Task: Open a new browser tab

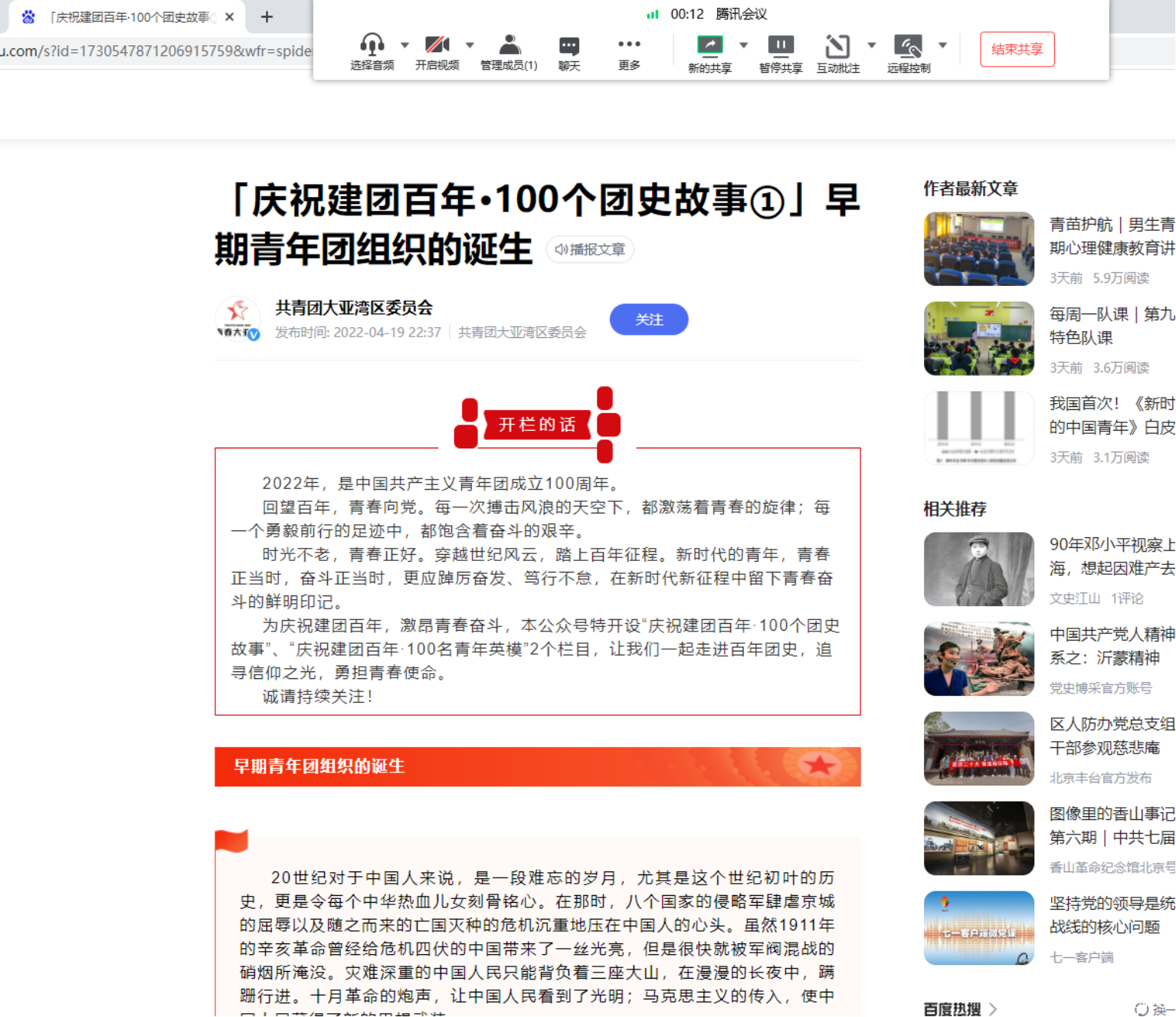Action: coord(267,17)
